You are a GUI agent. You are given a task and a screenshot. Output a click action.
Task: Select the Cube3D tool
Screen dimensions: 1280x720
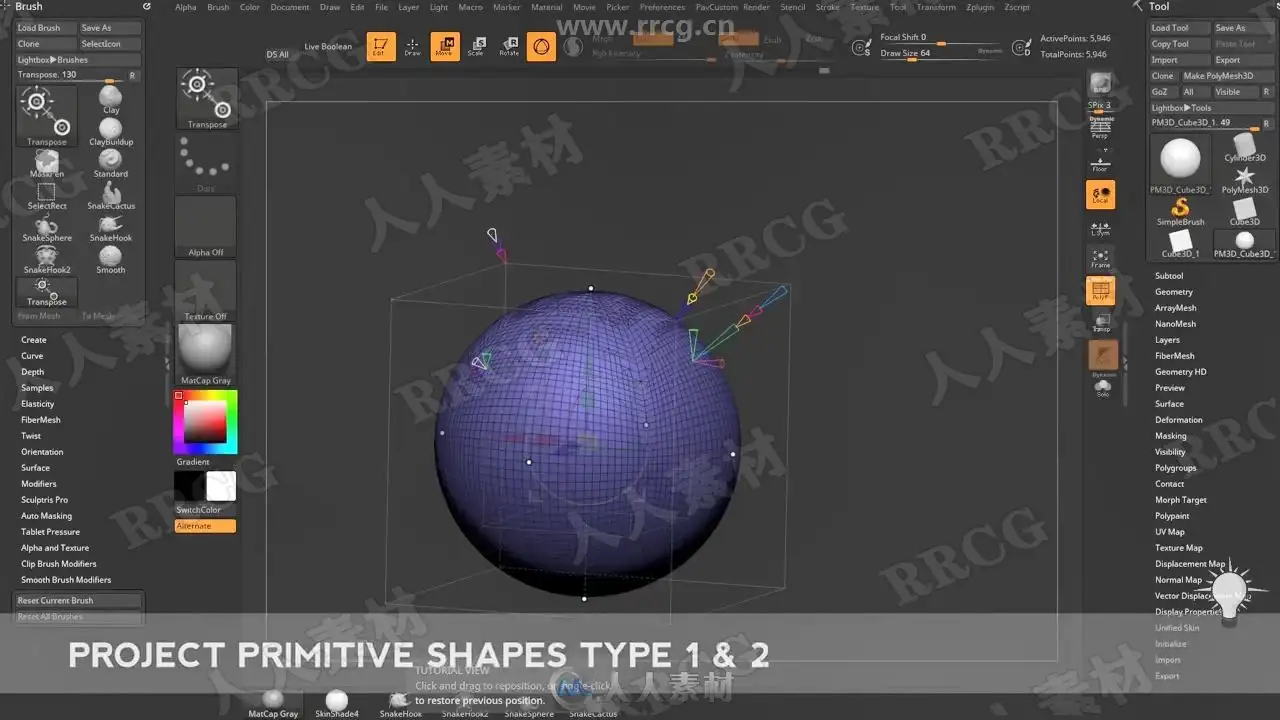[x=1245, y=212]
